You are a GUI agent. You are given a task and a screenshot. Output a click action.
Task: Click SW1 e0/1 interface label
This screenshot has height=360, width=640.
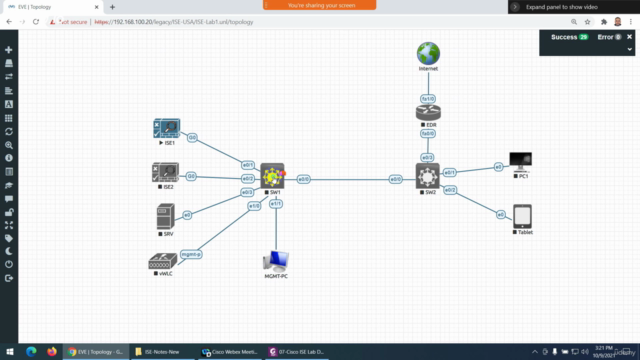248,165
